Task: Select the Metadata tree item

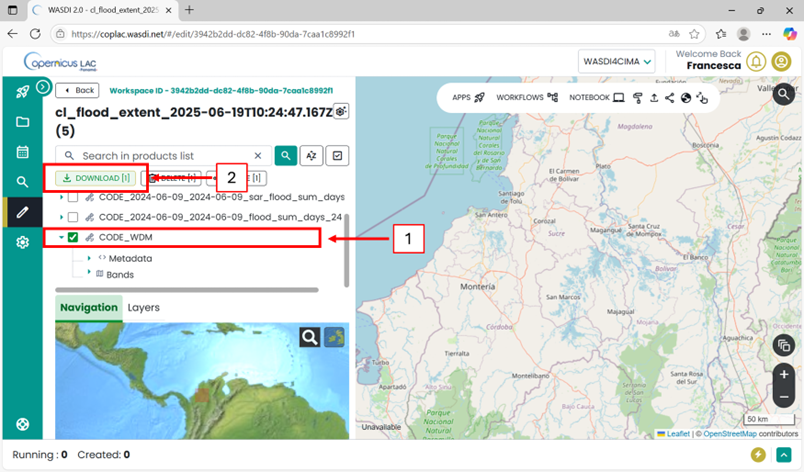Action: 130,258
